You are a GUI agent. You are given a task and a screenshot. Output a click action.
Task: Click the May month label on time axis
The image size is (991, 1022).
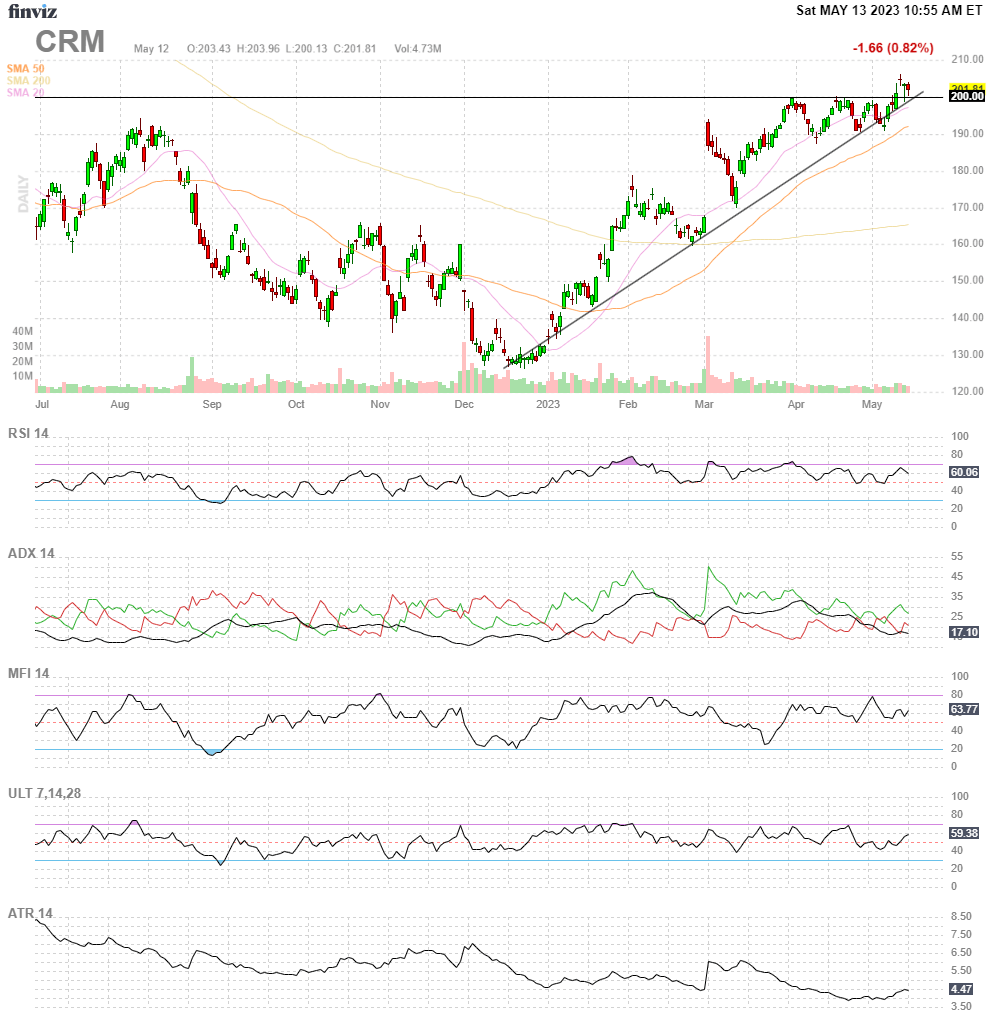click(x=872, y=404)
